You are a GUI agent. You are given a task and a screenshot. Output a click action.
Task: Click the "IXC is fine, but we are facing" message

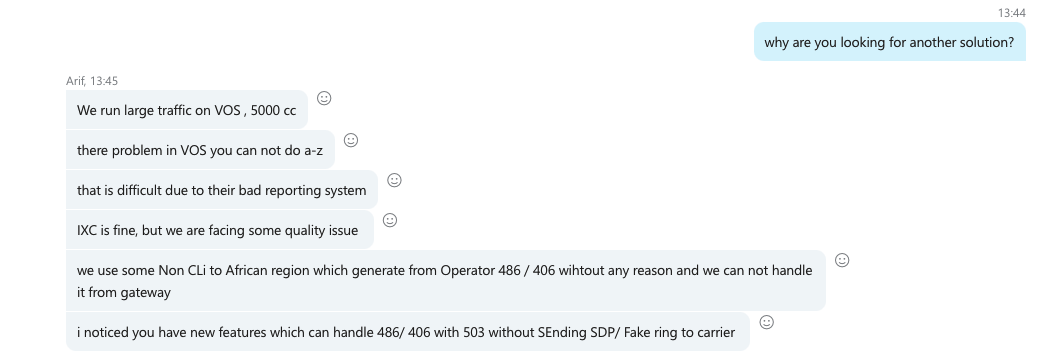[220, 230]
